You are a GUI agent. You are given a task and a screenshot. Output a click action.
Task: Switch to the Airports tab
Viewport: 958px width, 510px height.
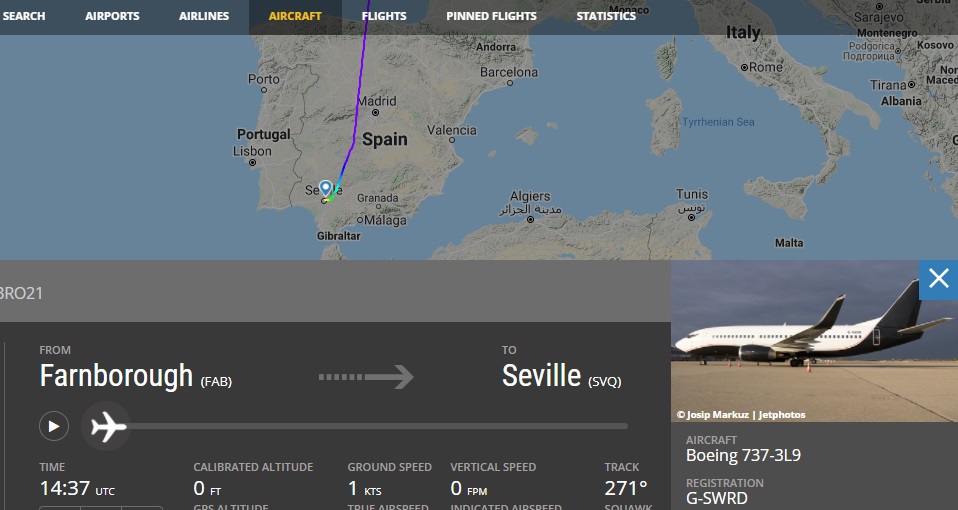(112, 16)
